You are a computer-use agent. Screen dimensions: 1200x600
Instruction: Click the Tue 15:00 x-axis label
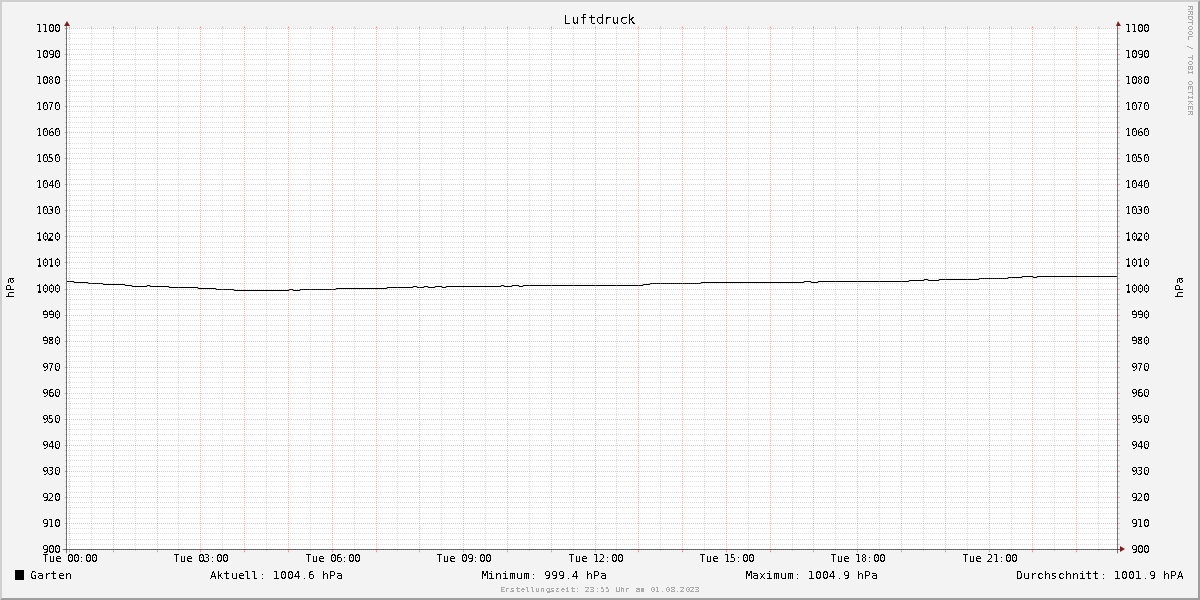pyautogui.click(x=727, y=558)
